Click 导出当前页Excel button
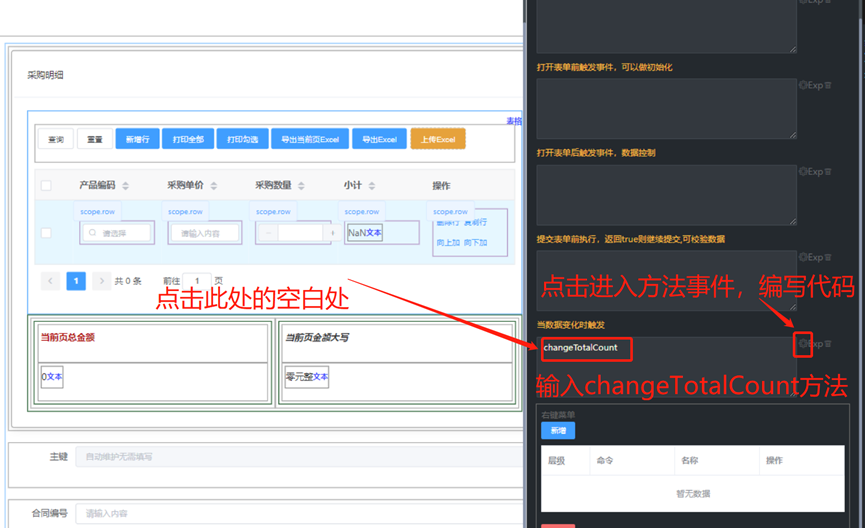 pyautogui.click(x=310, y=139)
